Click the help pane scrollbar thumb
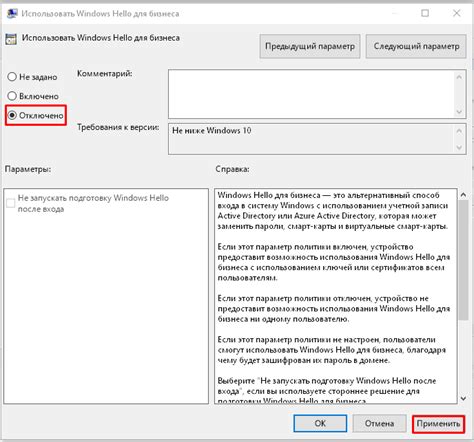The image size is (474, 442). [x=463, y=260]
